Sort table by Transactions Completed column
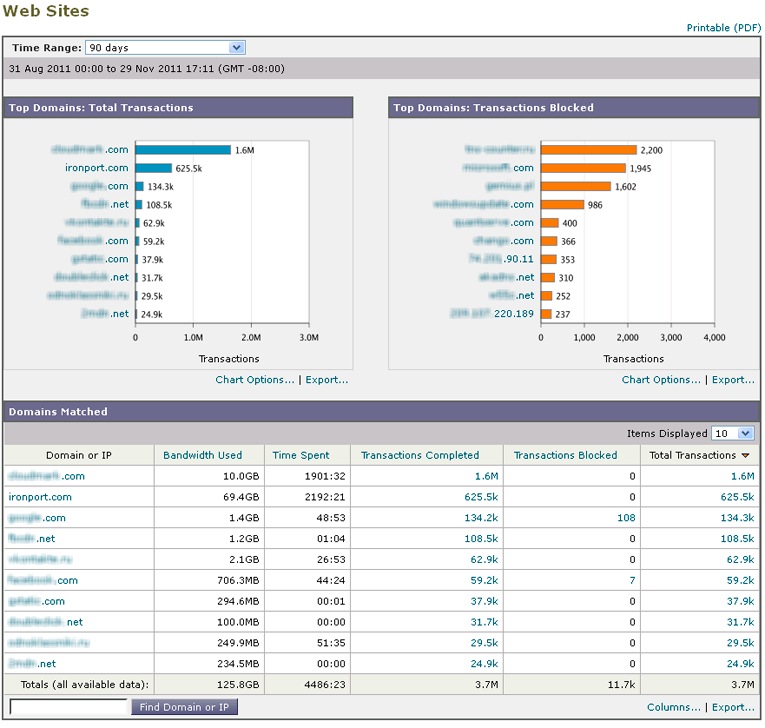 point(420,455)
